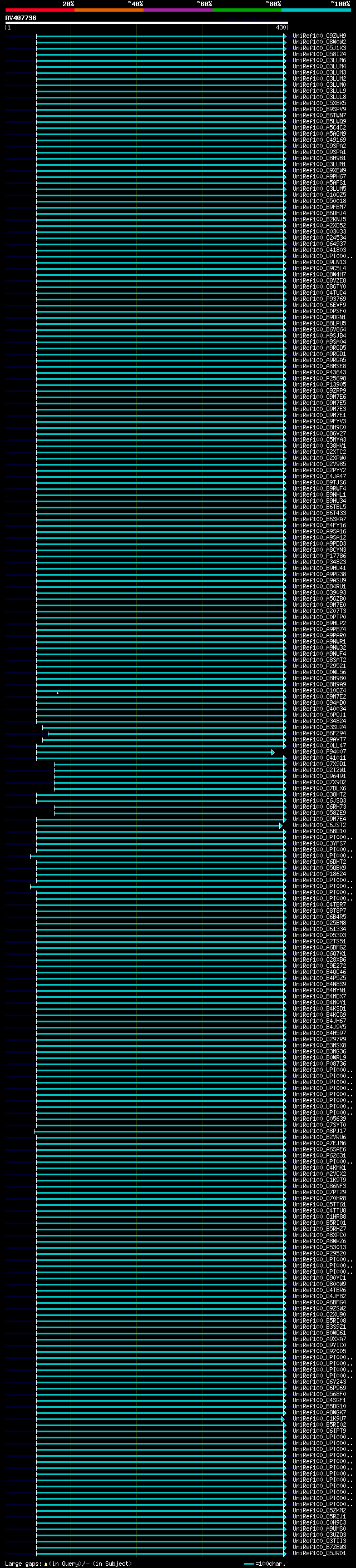Image resolution: width=356 pixels, height=1568 pixels.
Task: Select the UniRef100_C5XBK5 label
Action: [x=319, y=103]
